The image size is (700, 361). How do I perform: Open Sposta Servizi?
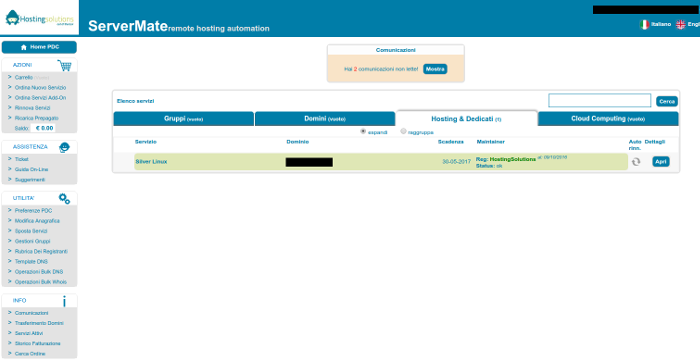[31, 231]
